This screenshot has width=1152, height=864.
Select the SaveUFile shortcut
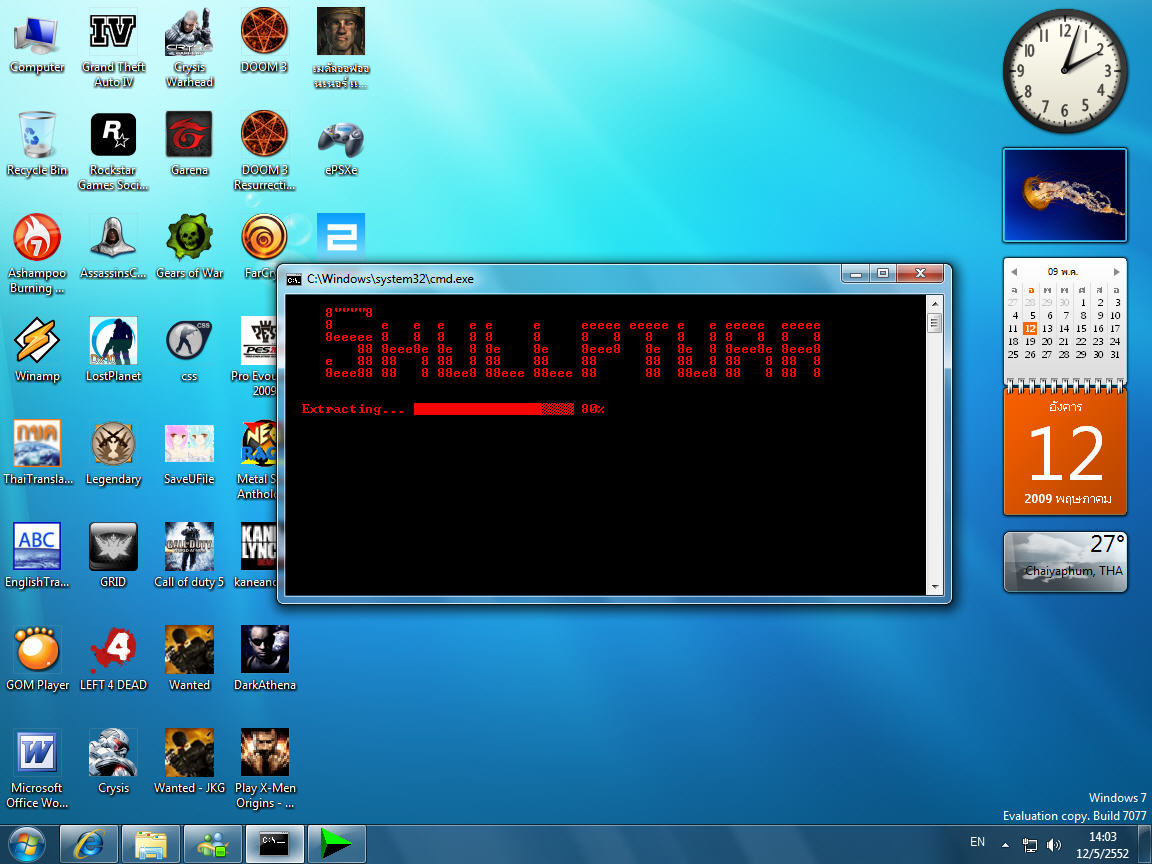coord(189,453)
